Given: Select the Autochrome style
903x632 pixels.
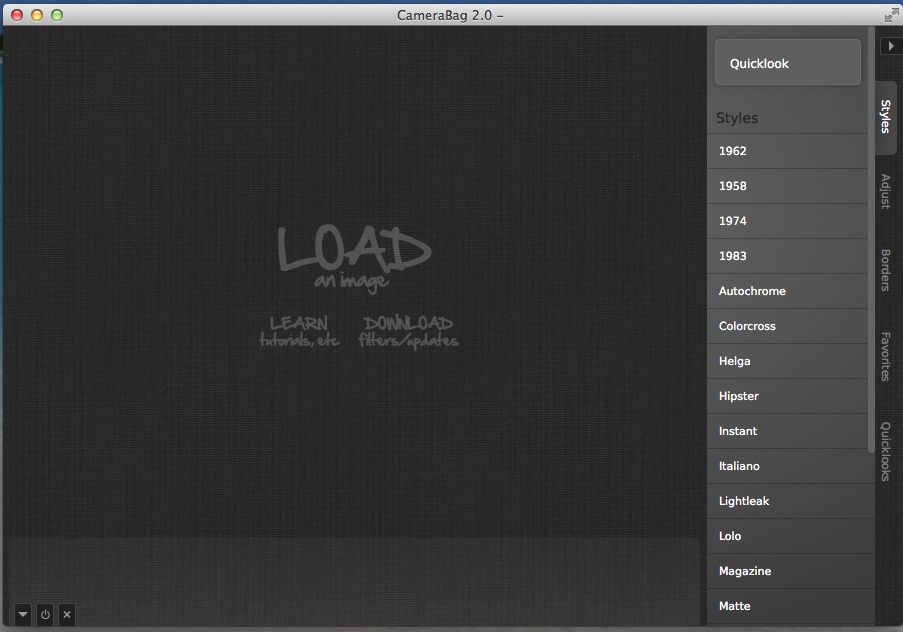Looking at the screenshot, I should pos(787,292).
